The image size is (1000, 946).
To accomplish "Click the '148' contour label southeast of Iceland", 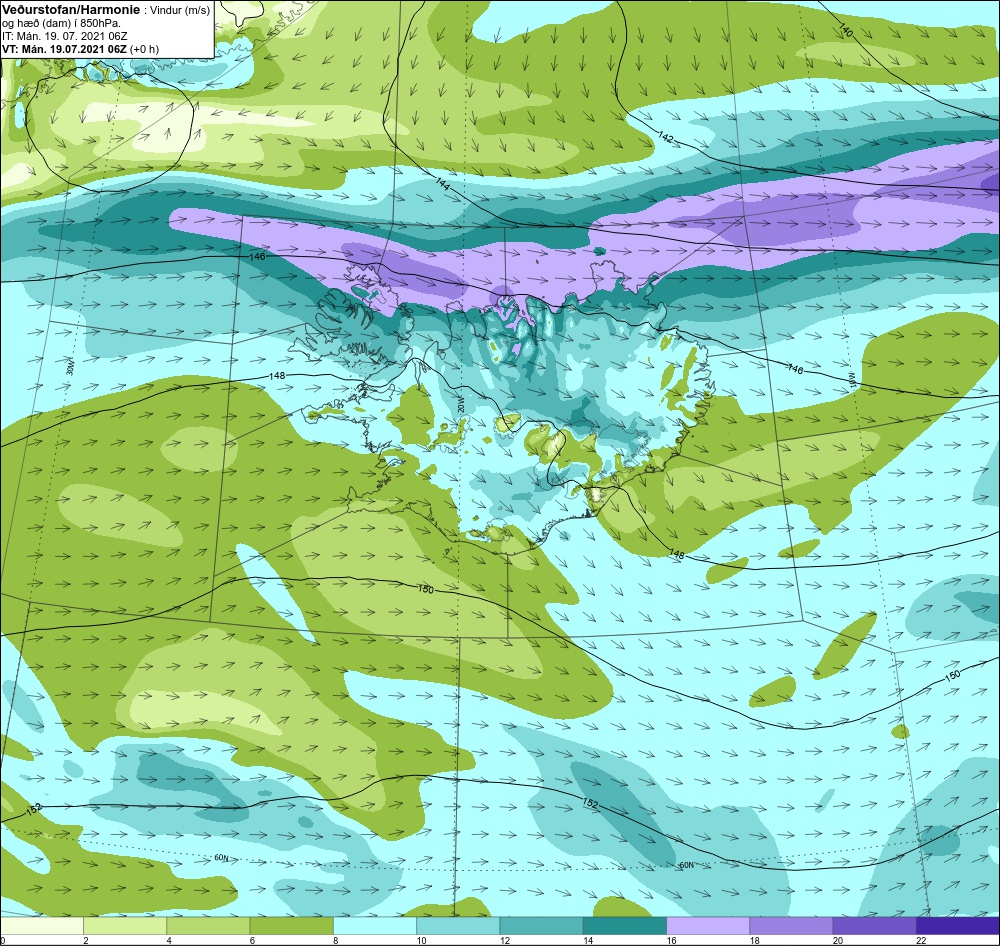I will tap(677, 554).
